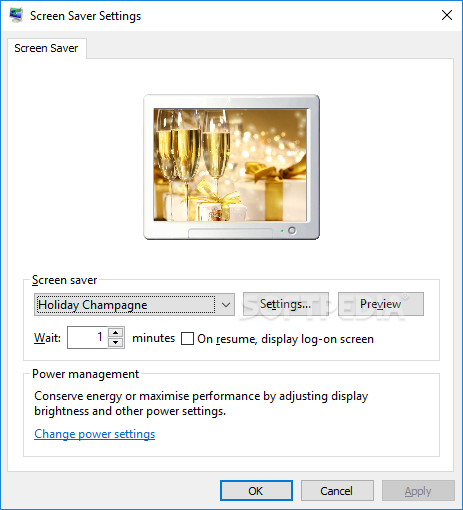Decrease wait time with down spinner arrow

[x=116, y=343]
